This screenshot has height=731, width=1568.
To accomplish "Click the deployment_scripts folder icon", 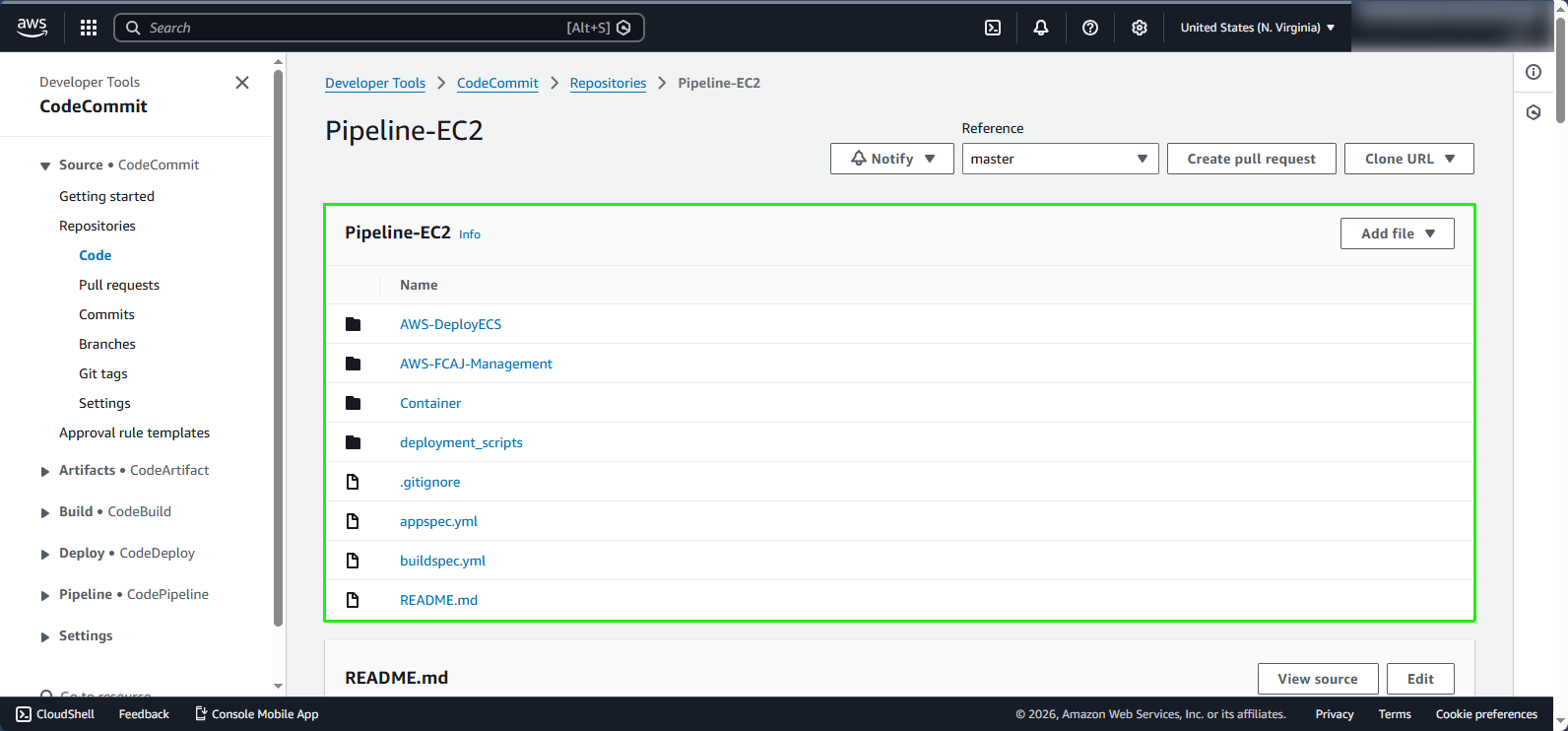I will tap(354, 442).
